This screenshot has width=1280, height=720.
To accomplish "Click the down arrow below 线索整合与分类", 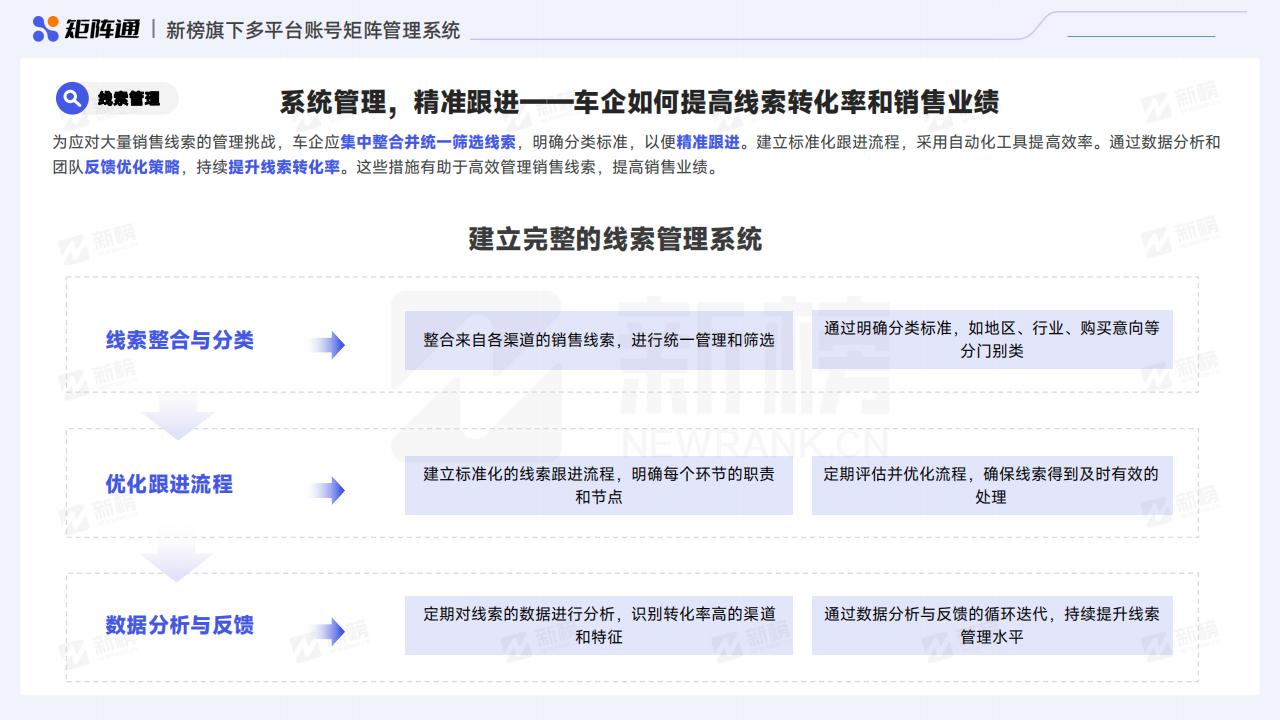I will 176,416.
